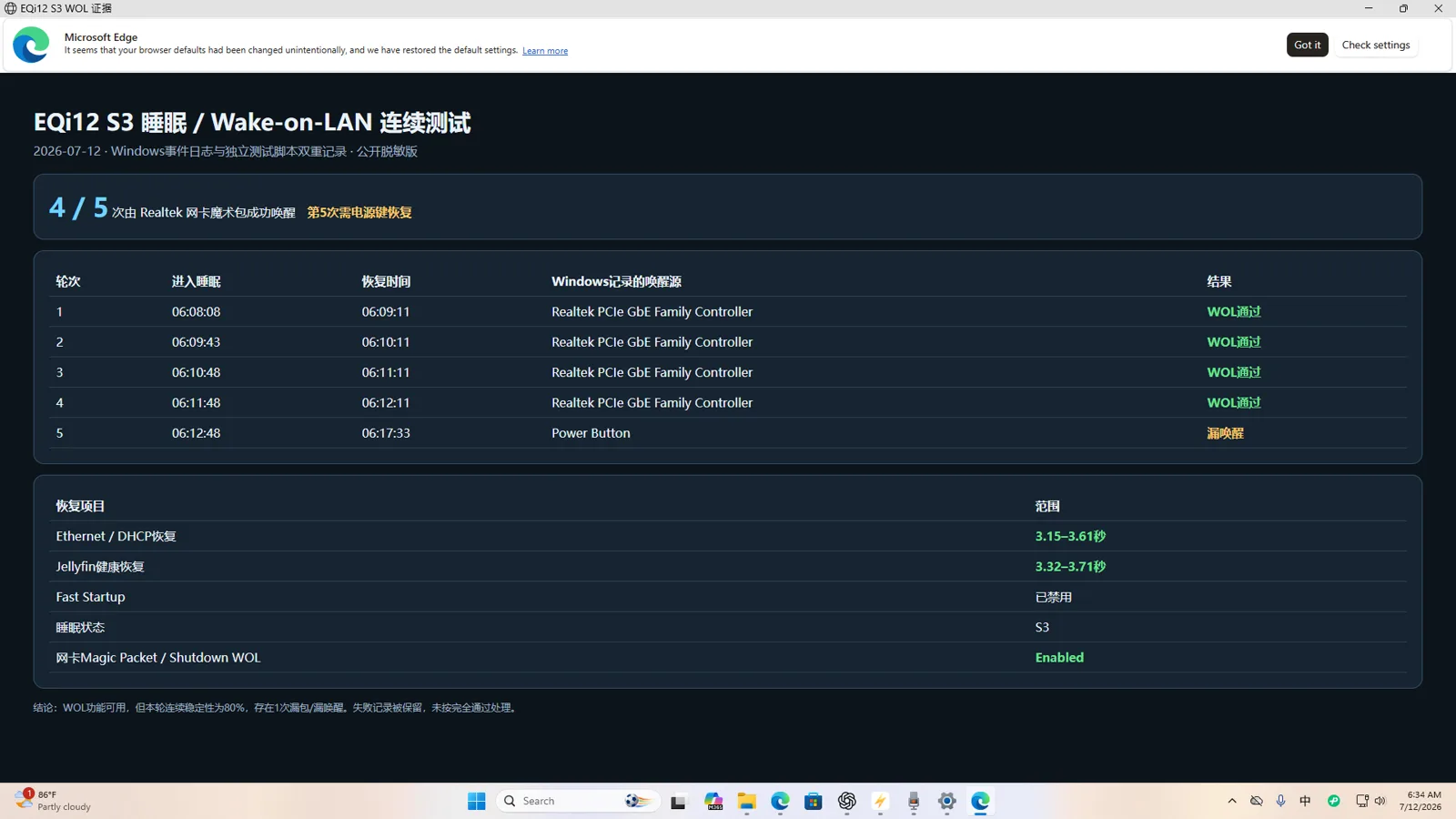Launch ChatGPT app from the taskbar
This screenshot has width=1456, height=819.
tap(847, 801)
